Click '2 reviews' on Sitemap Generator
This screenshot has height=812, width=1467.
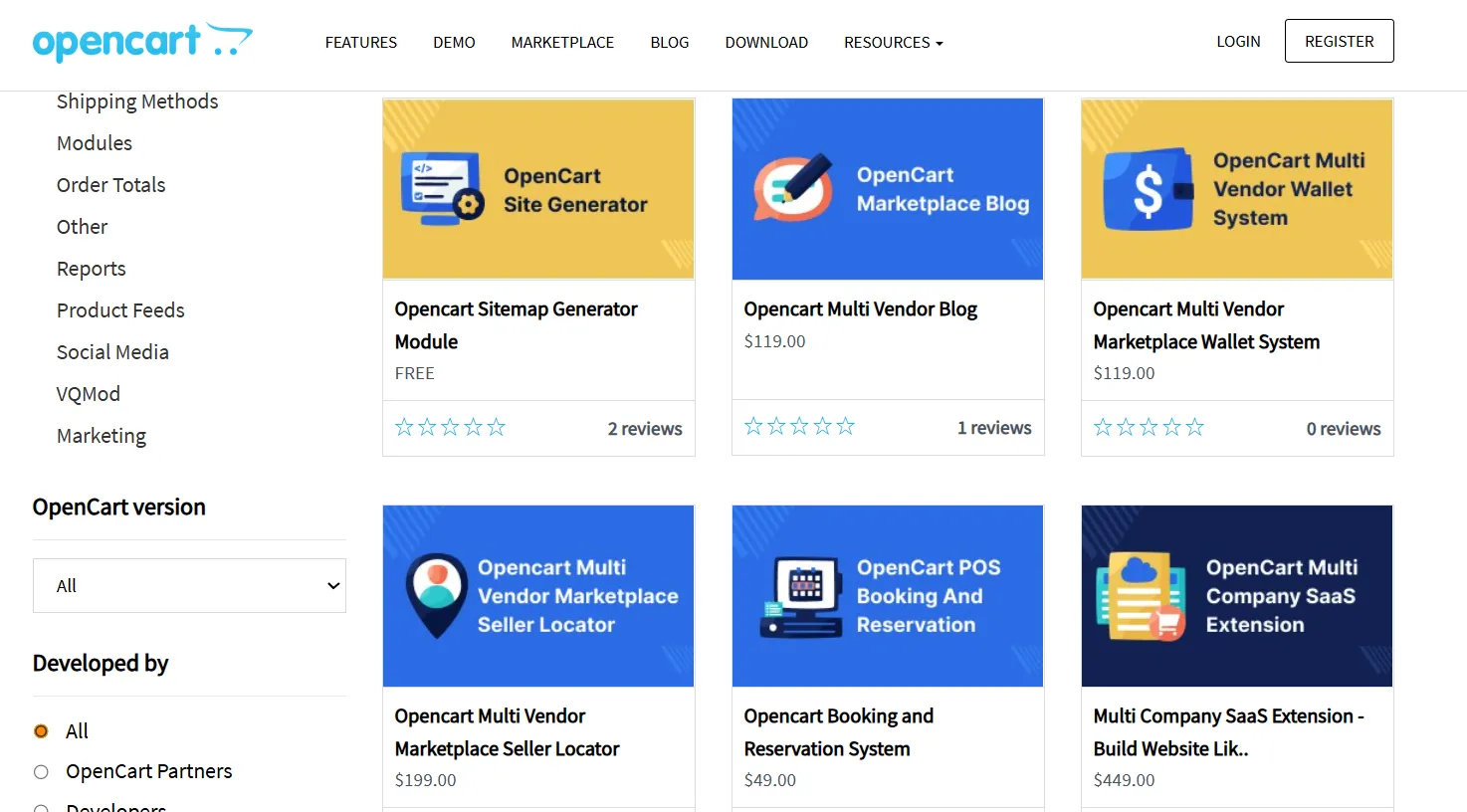(645, 429)
